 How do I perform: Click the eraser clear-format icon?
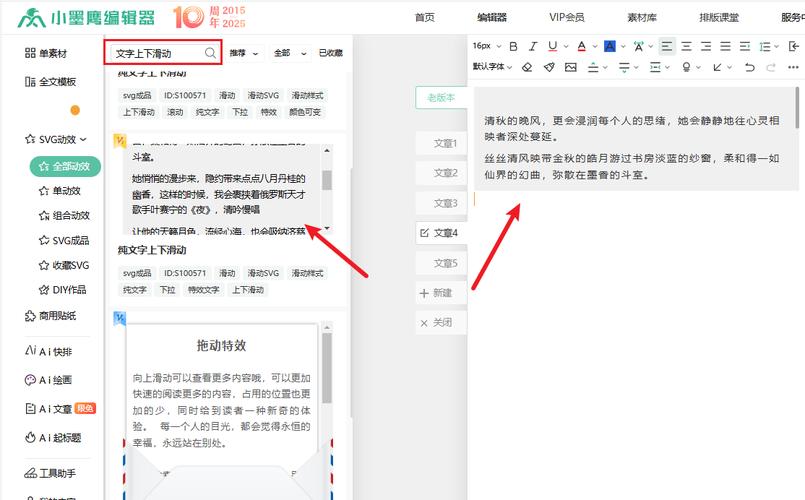(527, 67)
